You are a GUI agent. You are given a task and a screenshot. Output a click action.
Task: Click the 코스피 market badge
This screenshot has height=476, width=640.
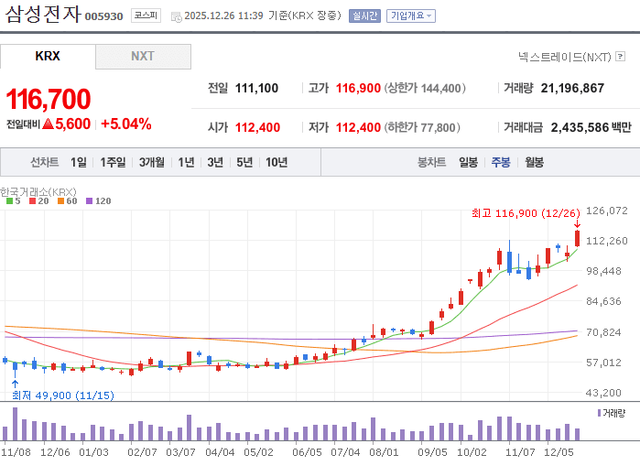point(146,17)
